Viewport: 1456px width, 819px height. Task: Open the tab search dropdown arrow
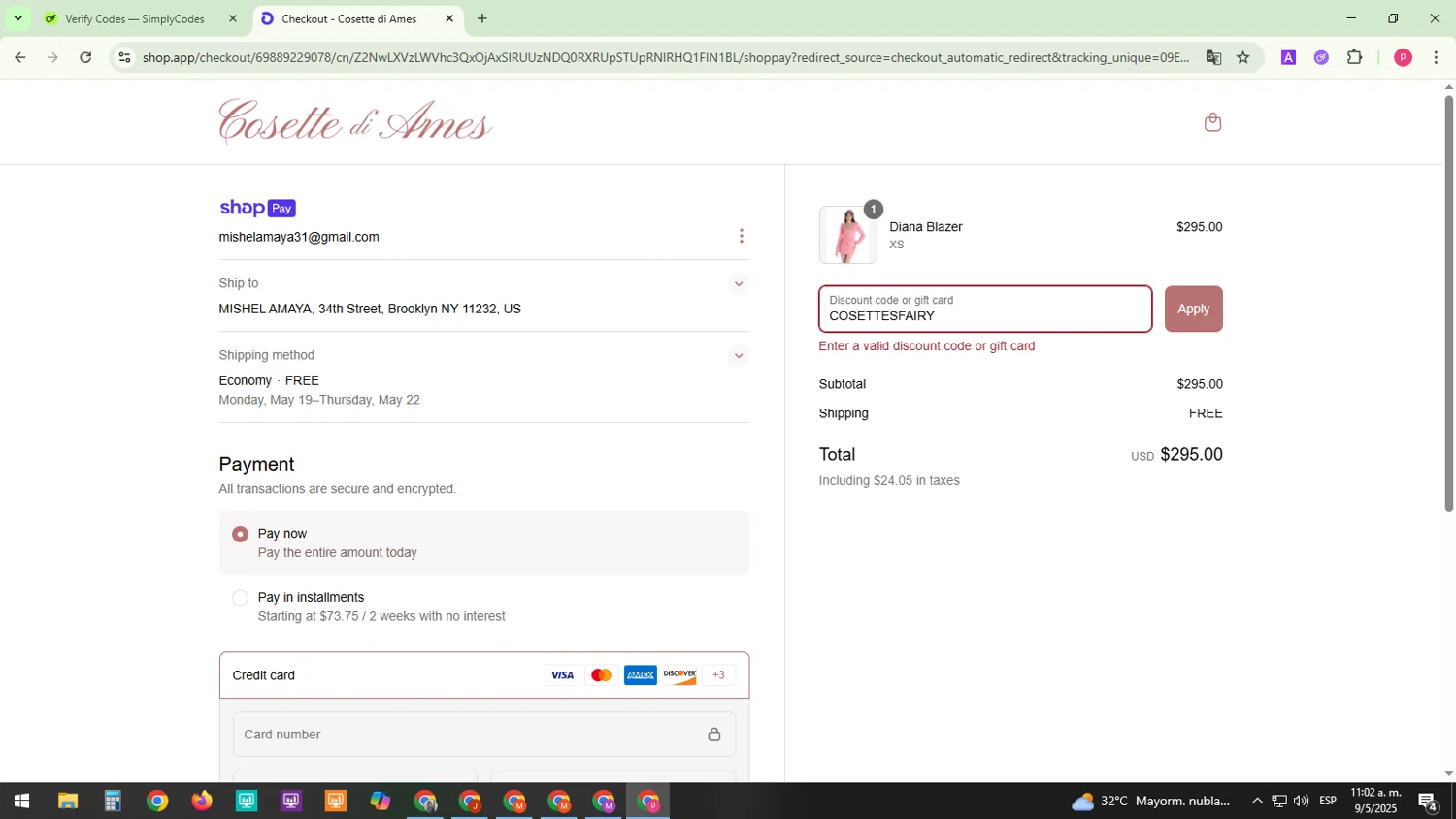click(17, 18)
